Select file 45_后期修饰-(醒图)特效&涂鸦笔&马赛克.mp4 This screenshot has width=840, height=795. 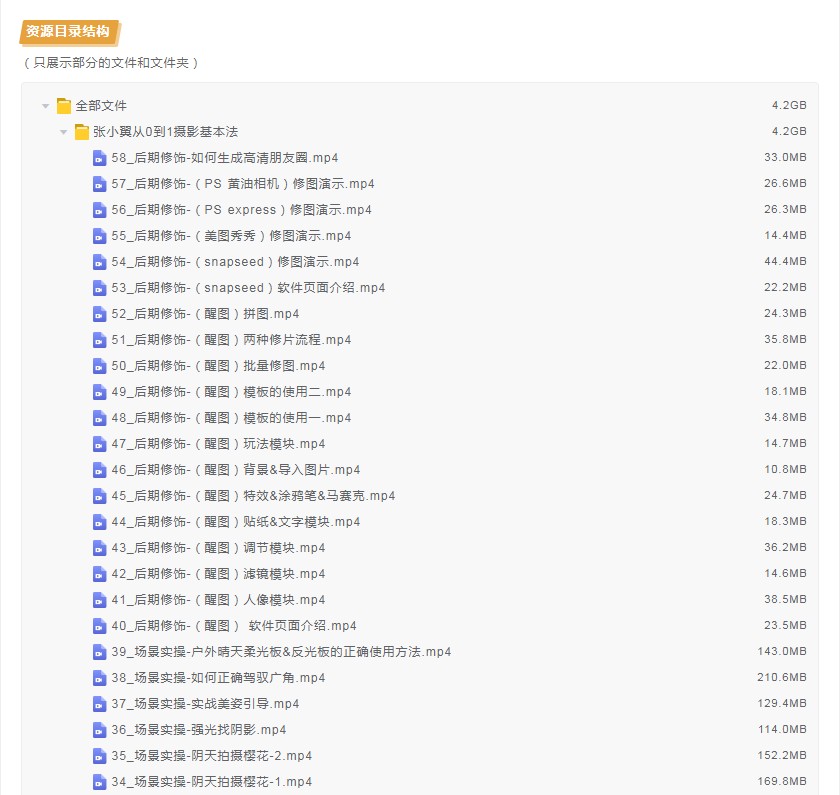point(253,496)
